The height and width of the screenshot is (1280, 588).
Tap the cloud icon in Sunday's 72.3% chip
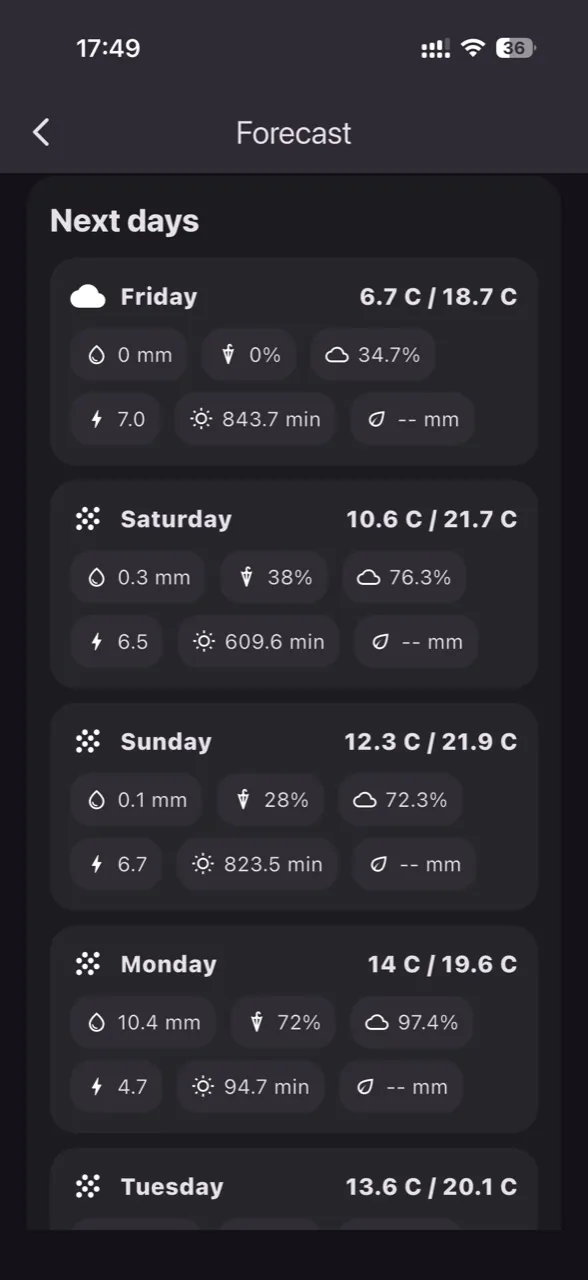365,800
